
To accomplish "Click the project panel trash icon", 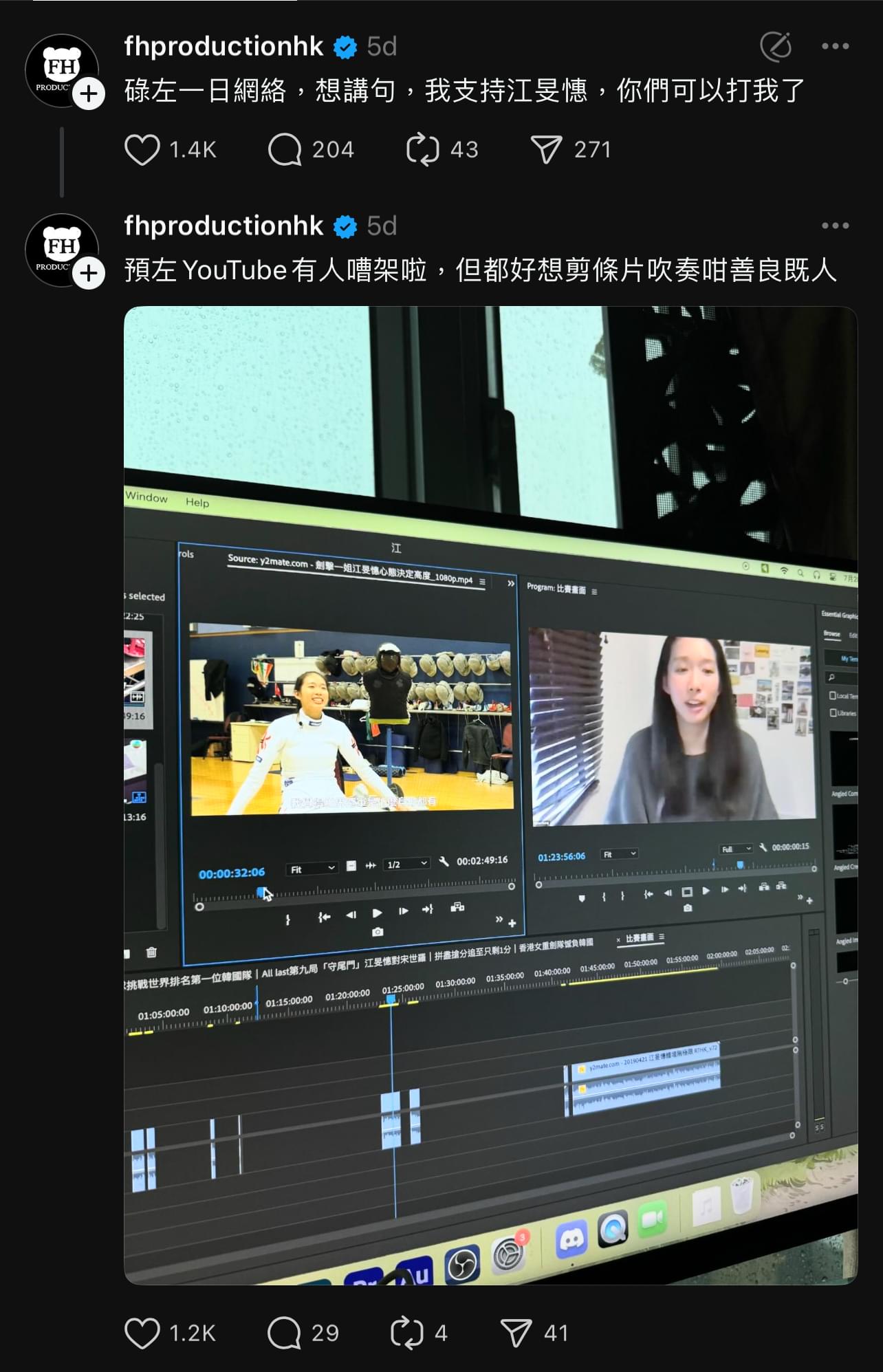I will (x=151, y=952).
